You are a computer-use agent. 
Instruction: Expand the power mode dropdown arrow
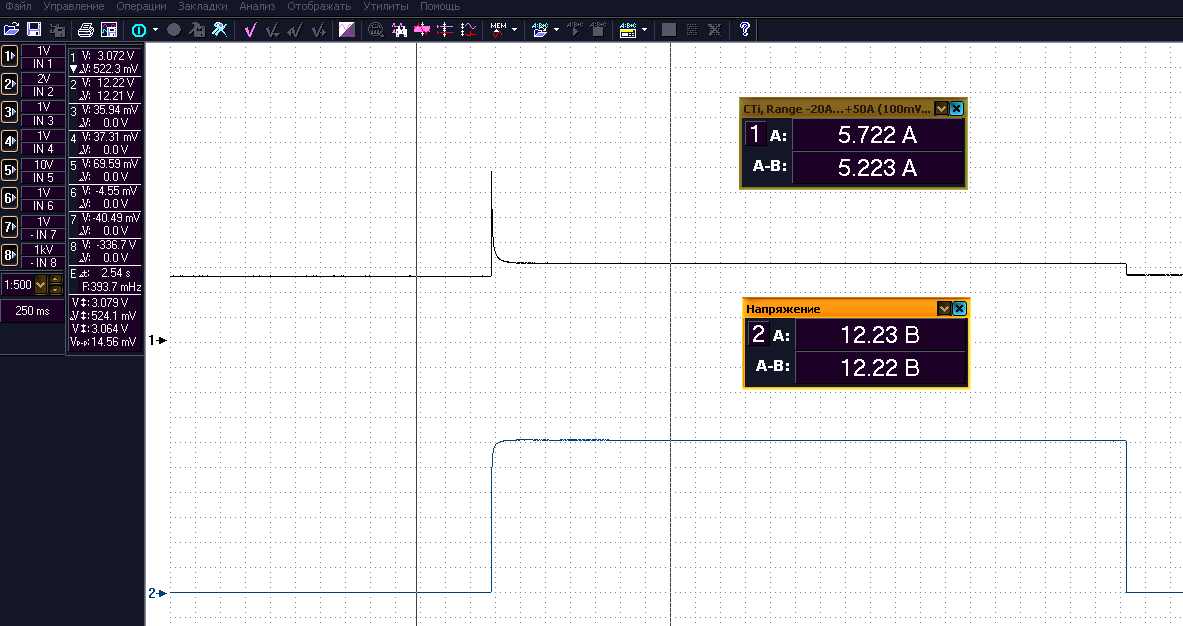[155, 29]
